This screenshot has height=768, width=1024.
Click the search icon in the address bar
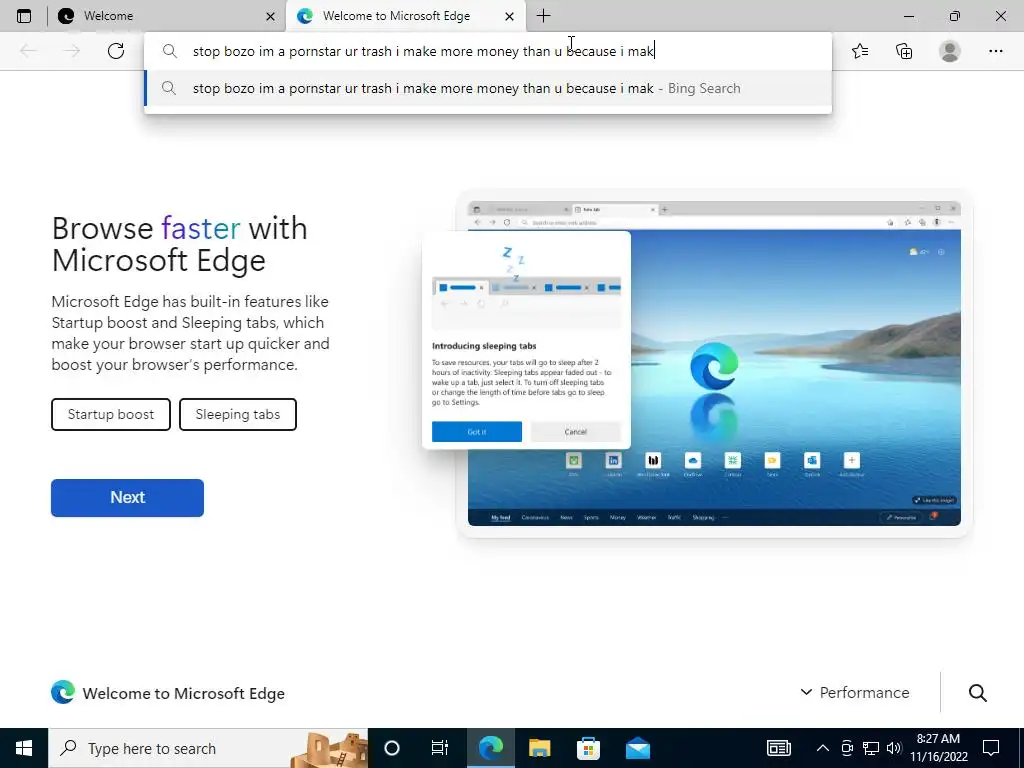pos(170,51)
